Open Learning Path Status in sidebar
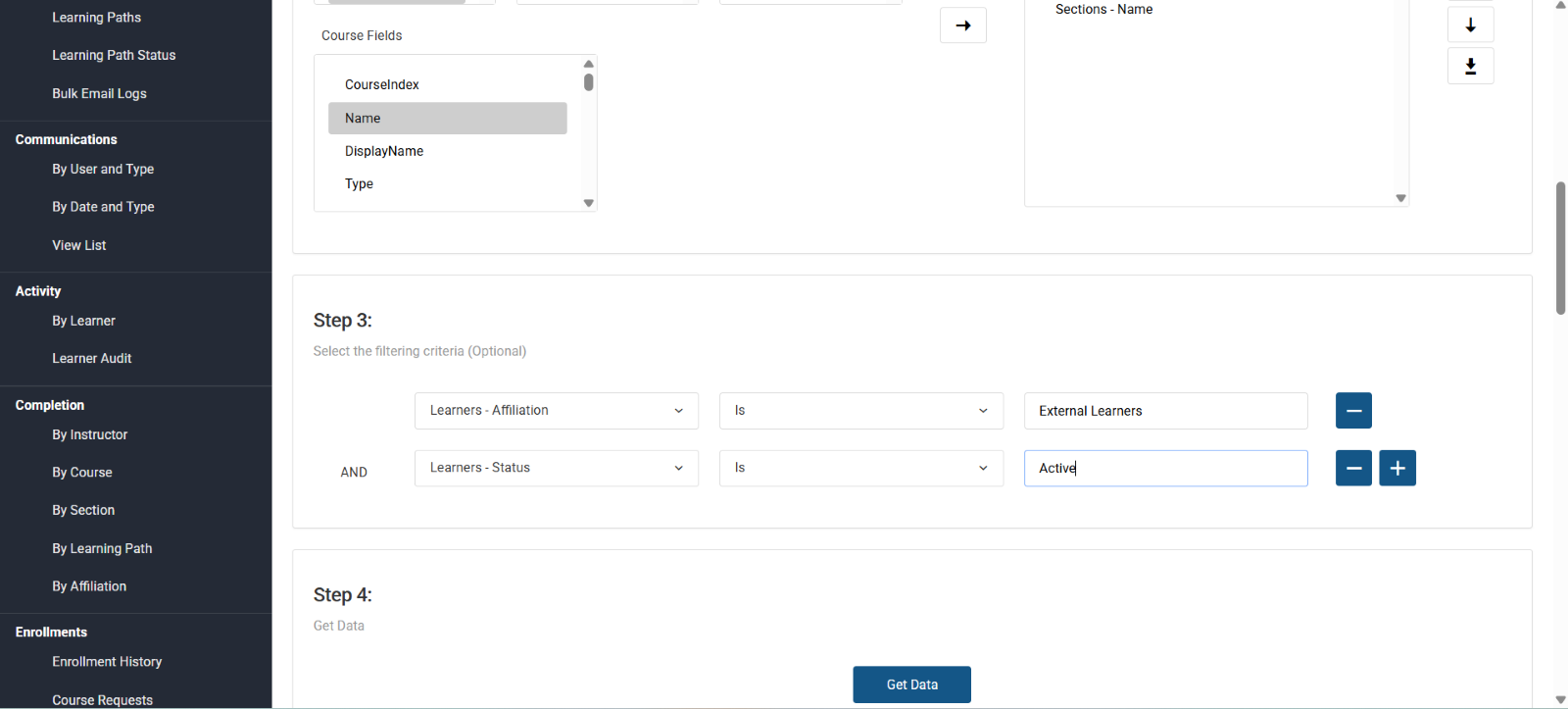Image resolution: width=1568 pixels, height=709 pixels. [x=114, y=56]
